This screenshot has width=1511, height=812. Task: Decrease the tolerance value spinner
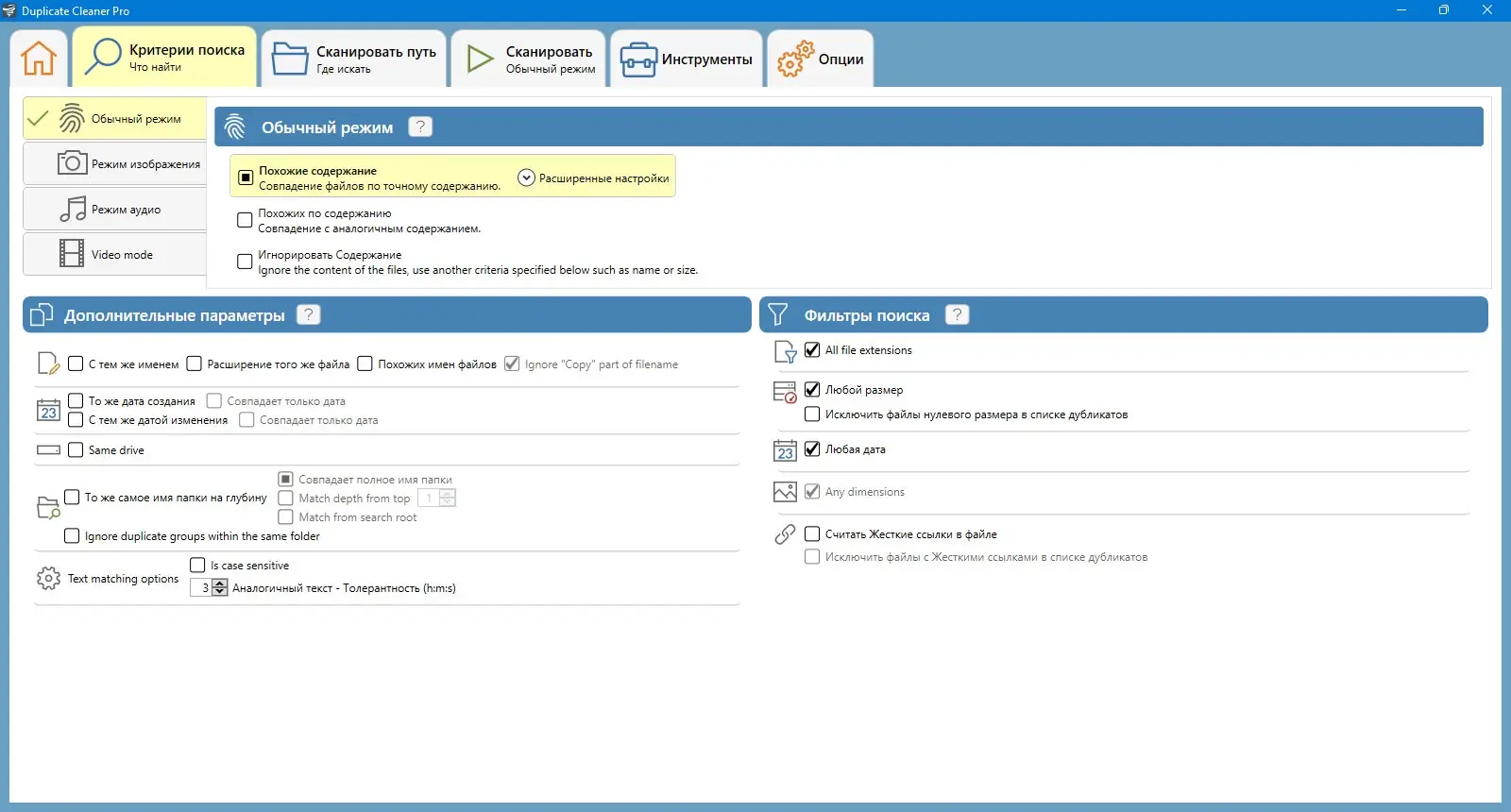coord(220,592)
